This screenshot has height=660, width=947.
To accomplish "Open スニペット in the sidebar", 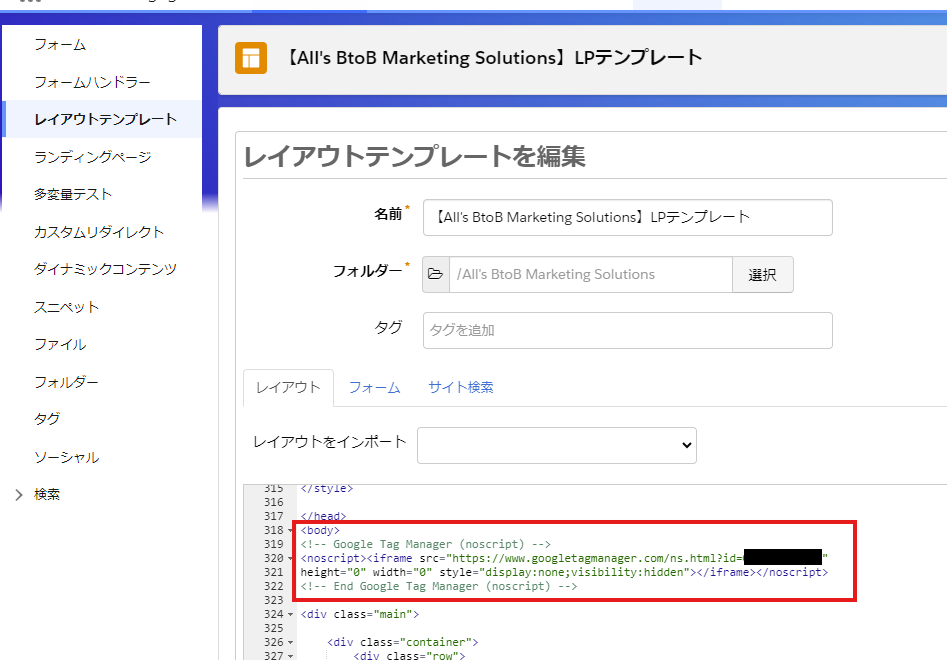I will pos(66,307).
